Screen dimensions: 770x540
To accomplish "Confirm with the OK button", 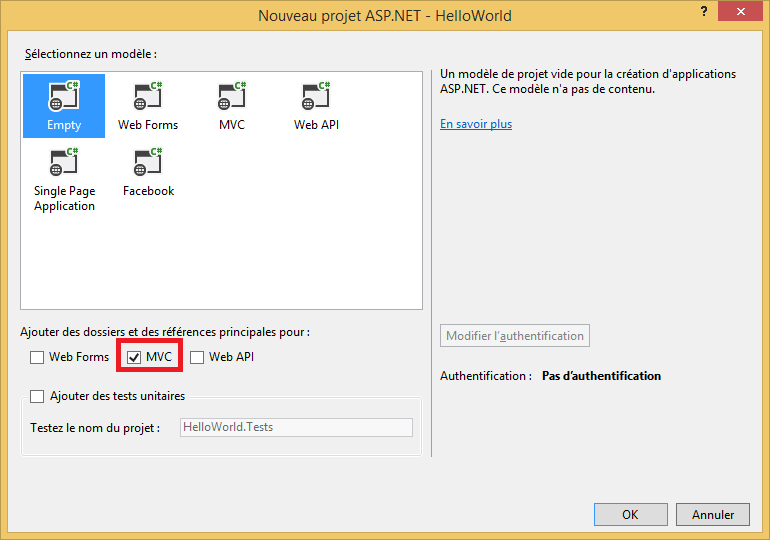I will pos(631,514).
